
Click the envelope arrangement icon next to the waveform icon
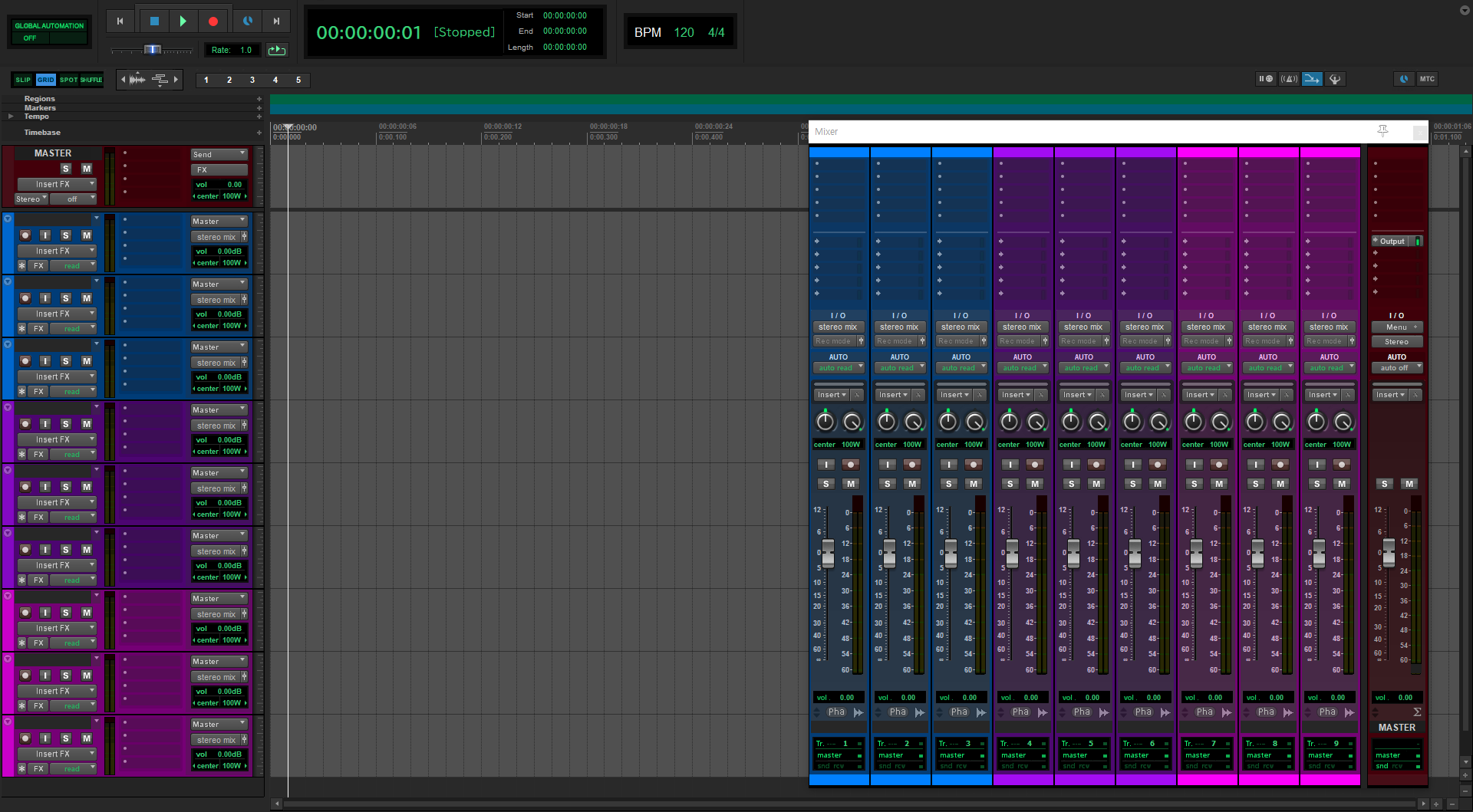tap(160, 79)
